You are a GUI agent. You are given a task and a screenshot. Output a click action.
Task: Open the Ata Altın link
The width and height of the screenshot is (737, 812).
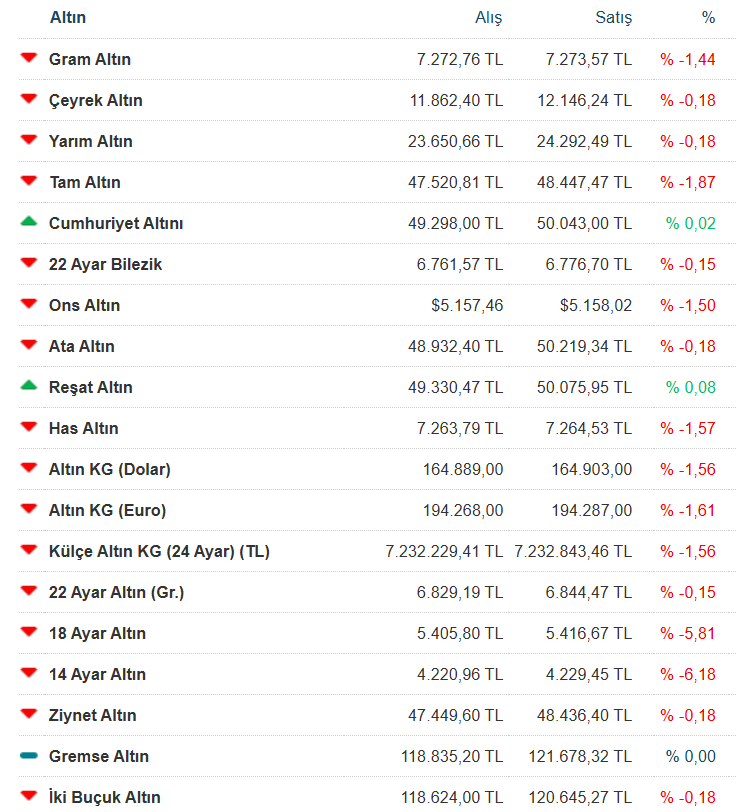click(x=81, y=346)
